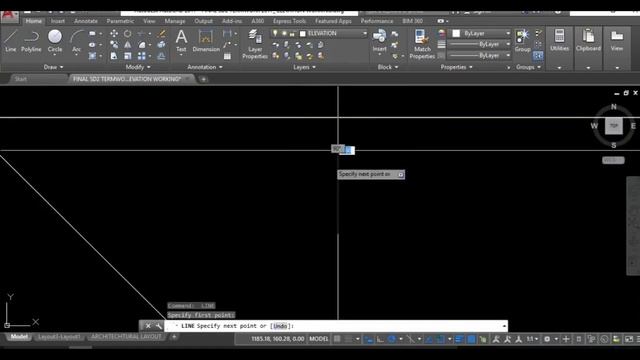
Task: Click the command line input field
Action: 336,326
